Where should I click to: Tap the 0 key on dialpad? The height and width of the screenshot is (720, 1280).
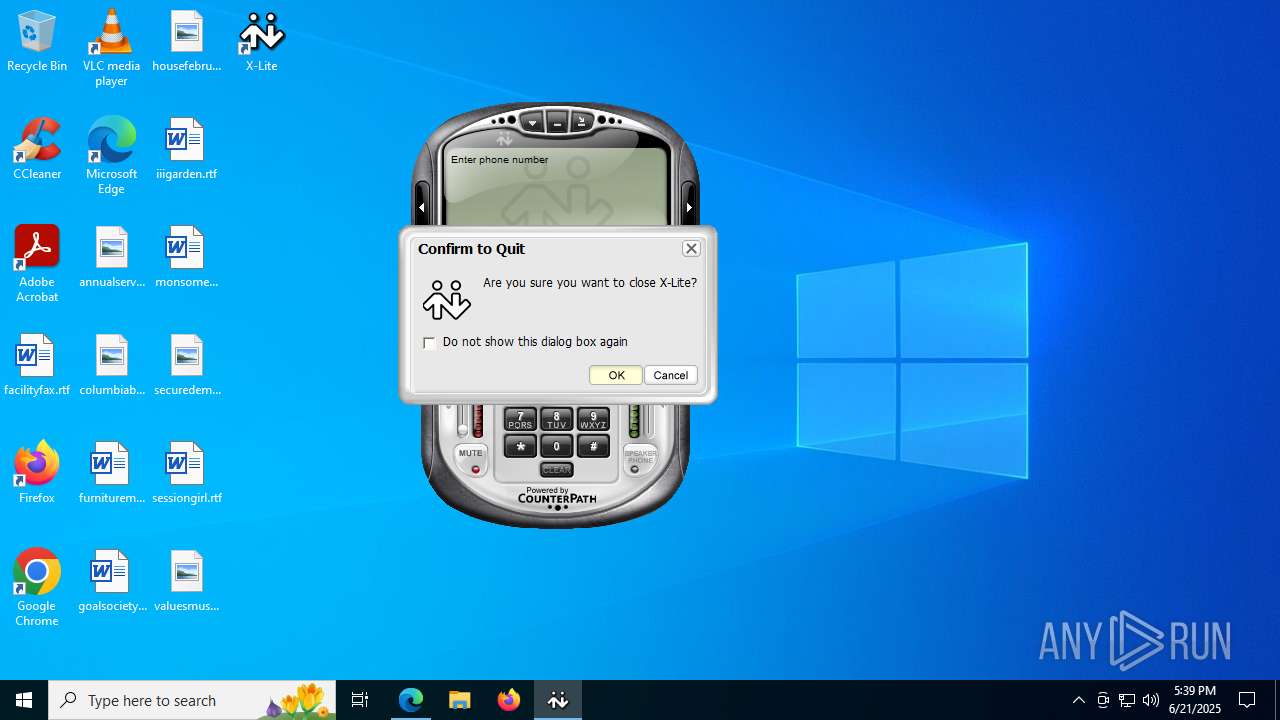557,446
